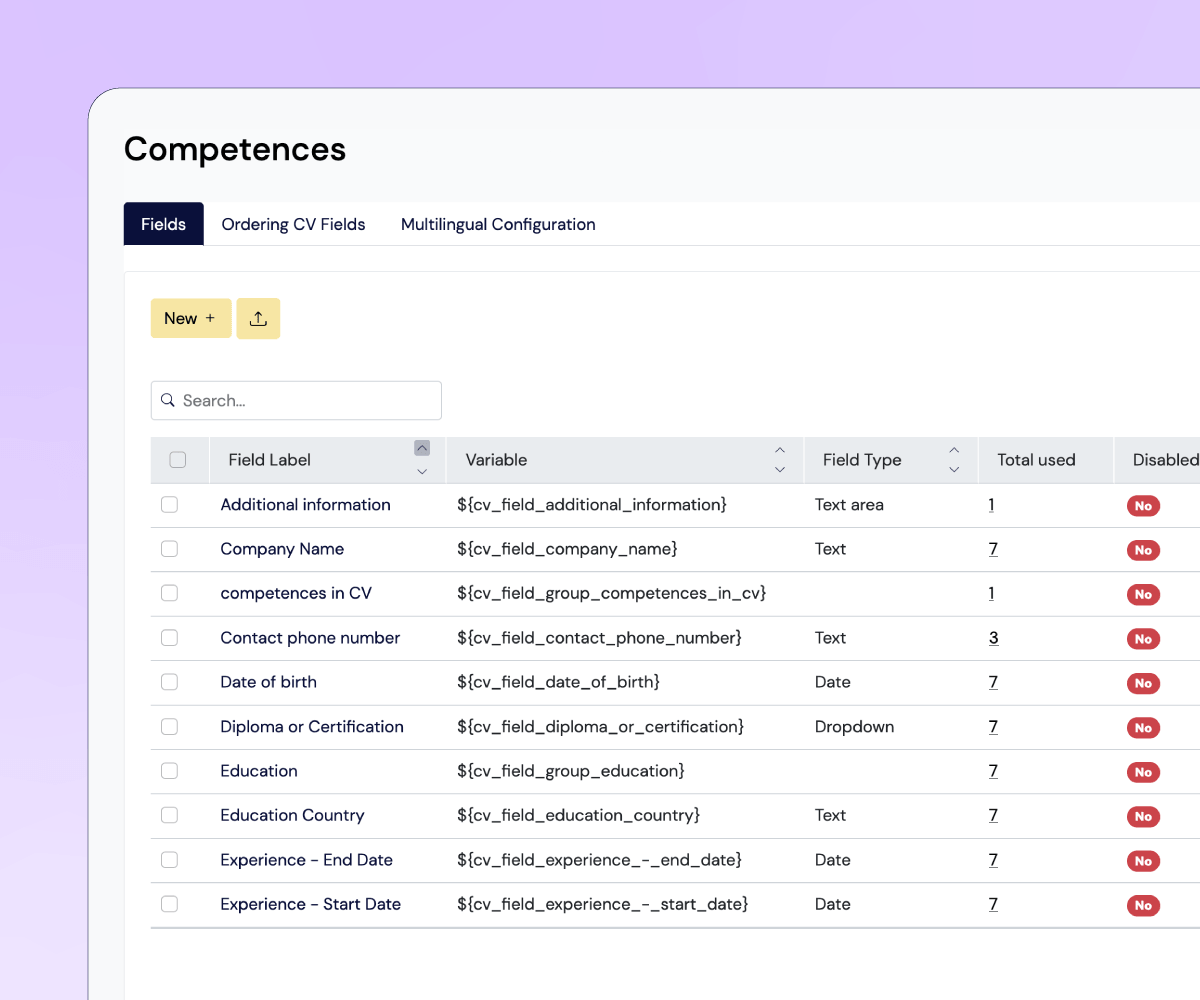Click total used count for competences in CV

coord(991,593)
